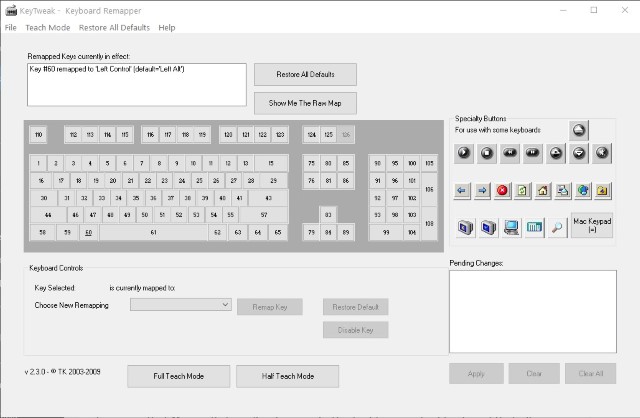Click inside the Pending Changes list box
Viewport: 640px width, 418px height.
tap(533, 311)
